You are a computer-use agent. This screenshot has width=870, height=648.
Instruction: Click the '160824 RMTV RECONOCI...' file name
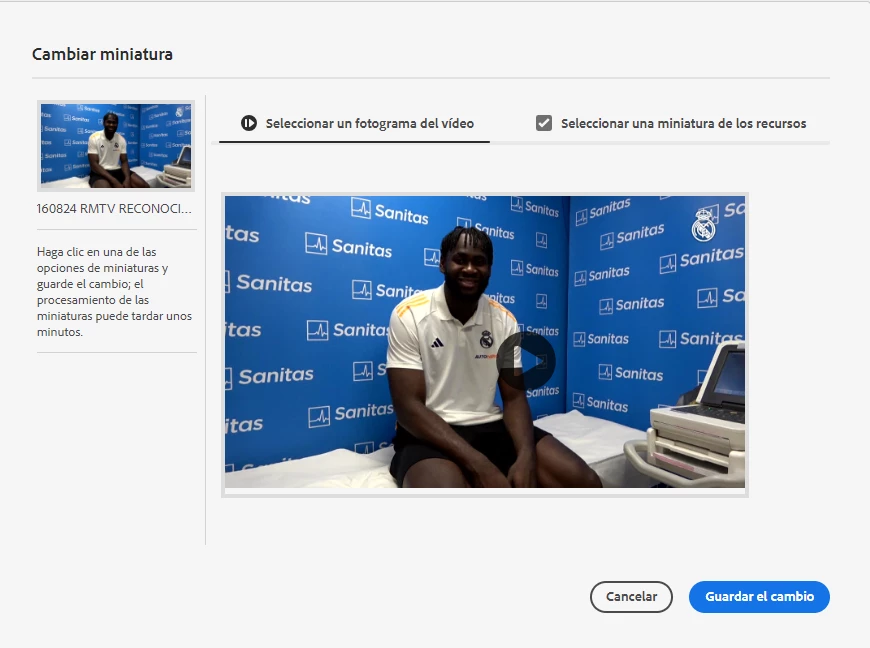click(114, 209)
